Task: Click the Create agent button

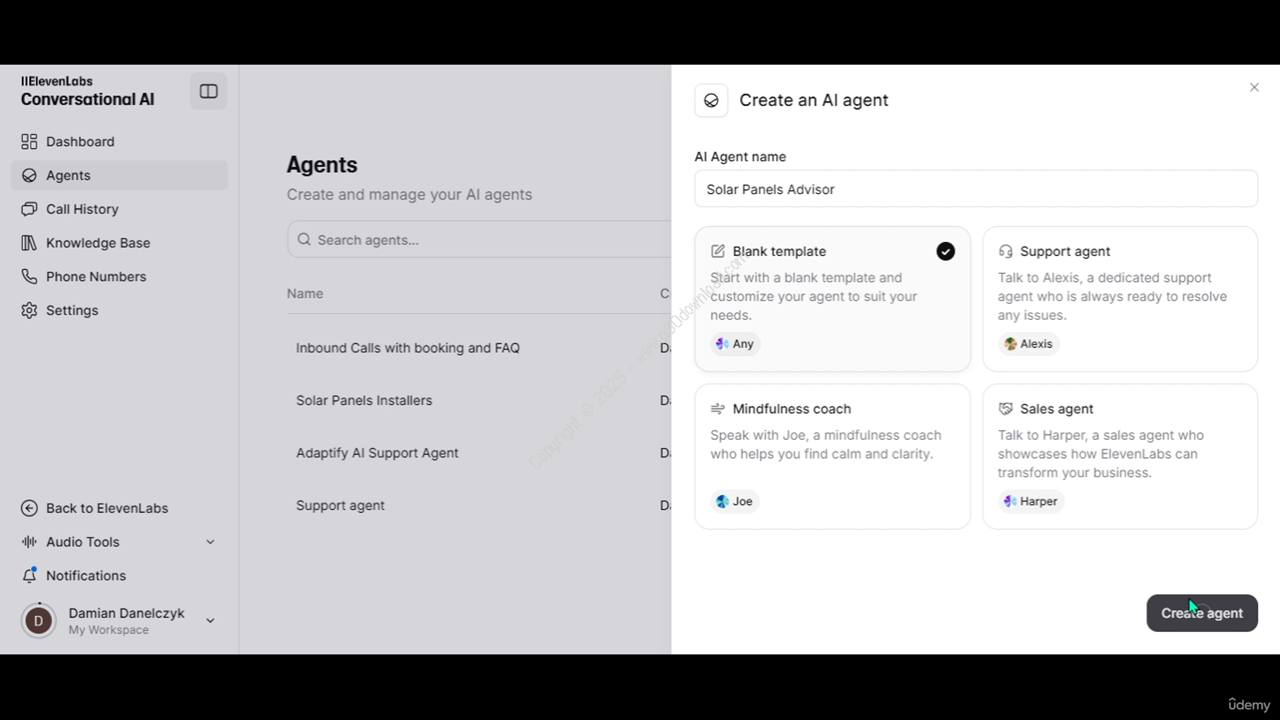Action: pos(1202,613)
